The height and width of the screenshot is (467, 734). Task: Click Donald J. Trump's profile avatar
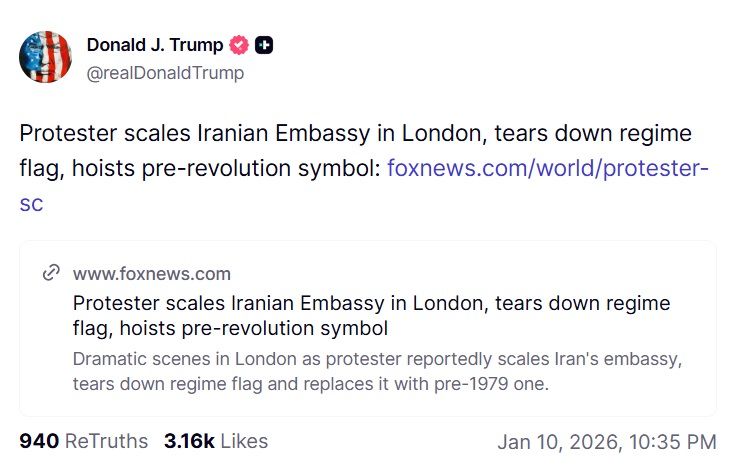click(x=45, y=56)
